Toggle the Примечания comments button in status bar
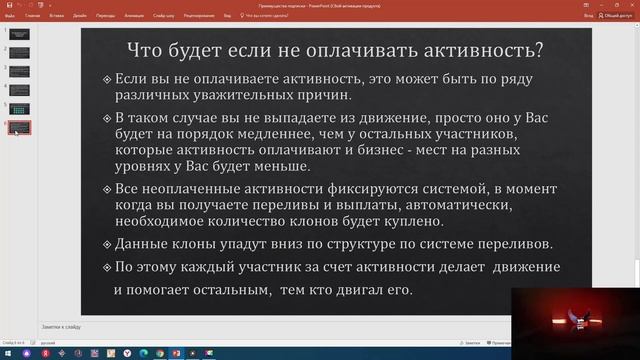This screenshot has height=360, width=640. [x=498, y=343]
